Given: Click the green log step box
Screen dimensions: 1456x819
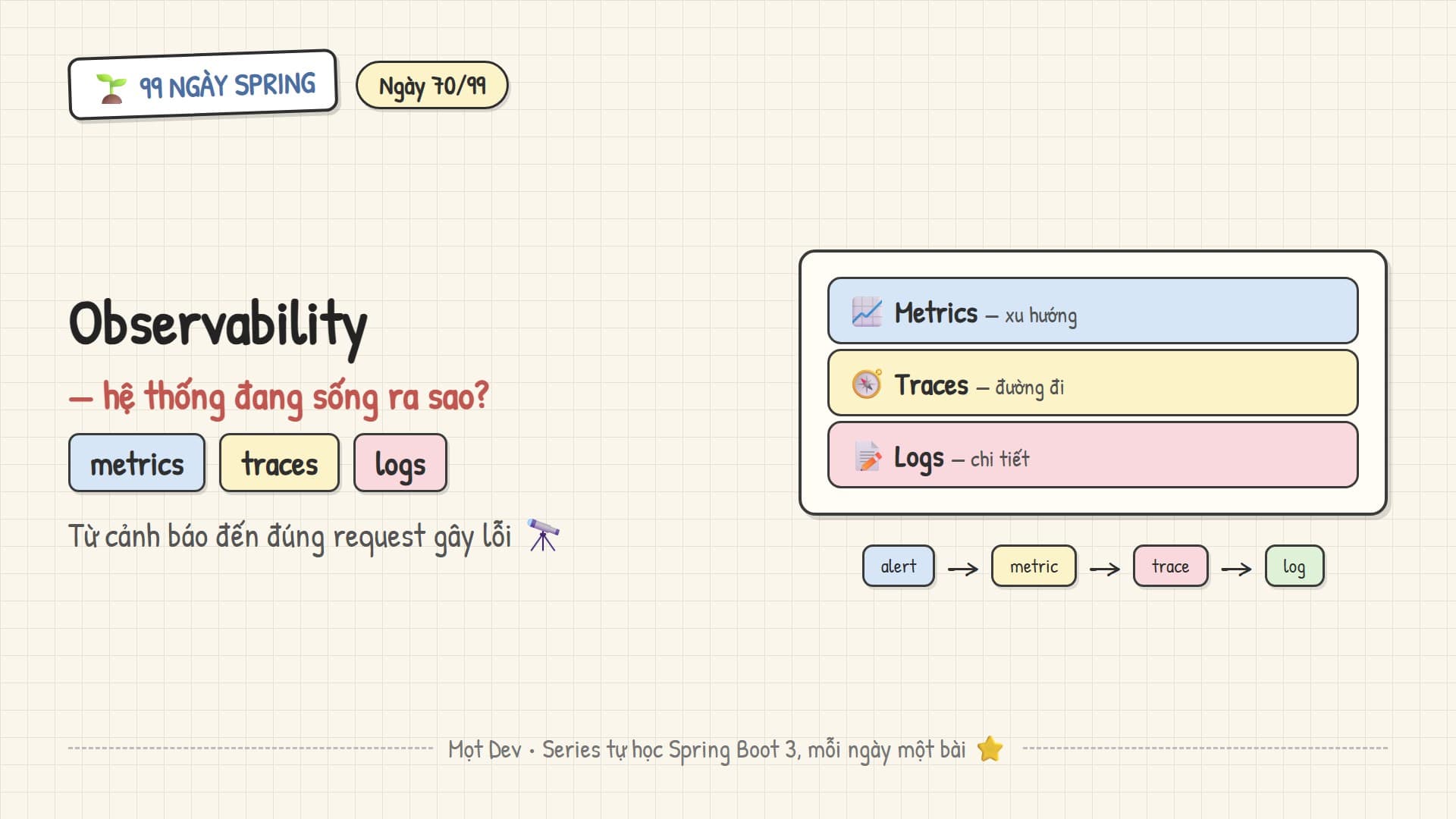Looking at the screenshot, I should pyautogui.click(x=1294, y=566).
